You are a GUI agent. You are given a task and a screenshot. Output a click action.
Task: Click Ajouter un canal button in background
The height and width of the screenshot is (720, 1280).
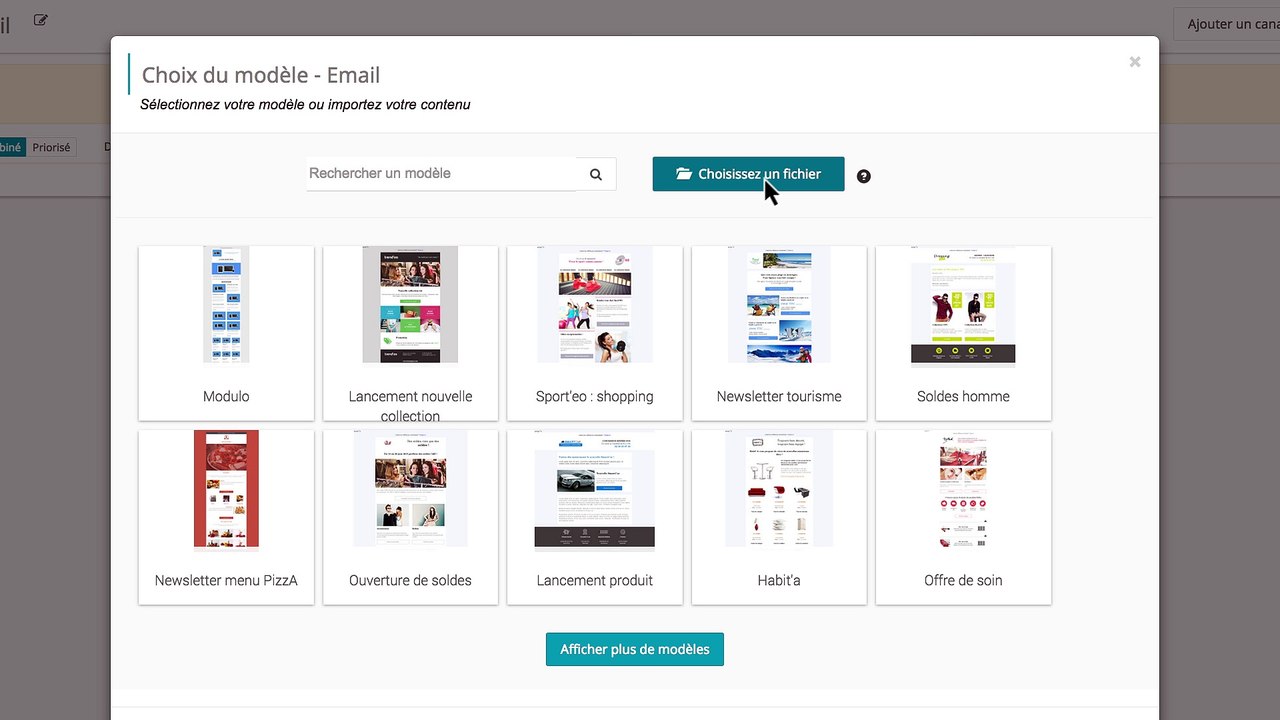1227,24
